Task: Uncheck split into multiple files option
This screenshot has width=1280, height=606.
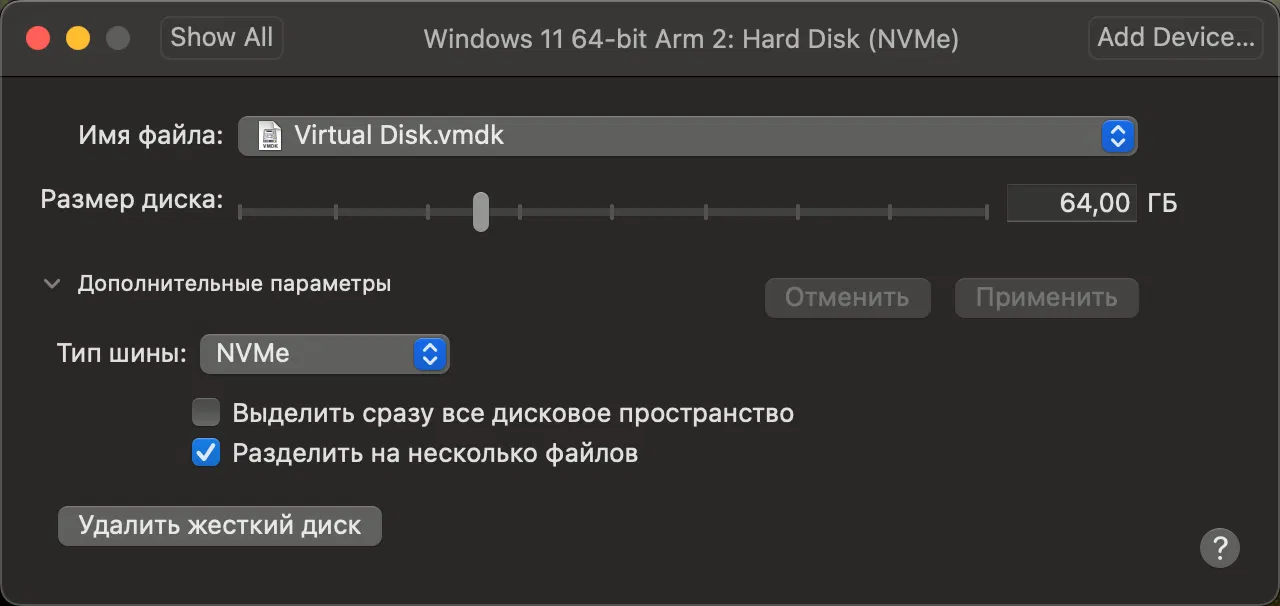Action: tap(206, 453)
